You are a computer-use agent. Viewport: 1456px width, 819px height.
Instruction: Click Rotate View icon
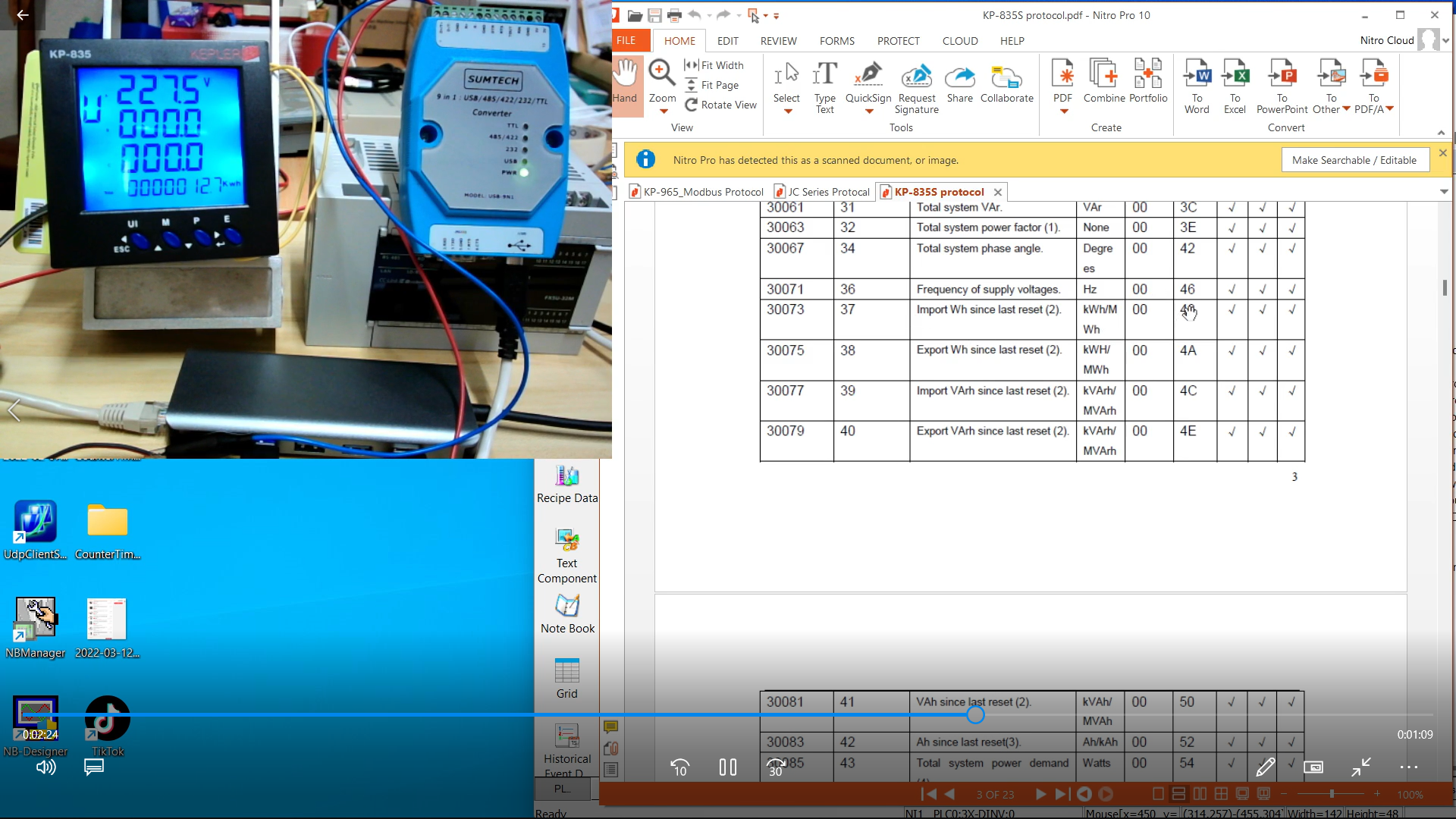click(x=691, y=105)
